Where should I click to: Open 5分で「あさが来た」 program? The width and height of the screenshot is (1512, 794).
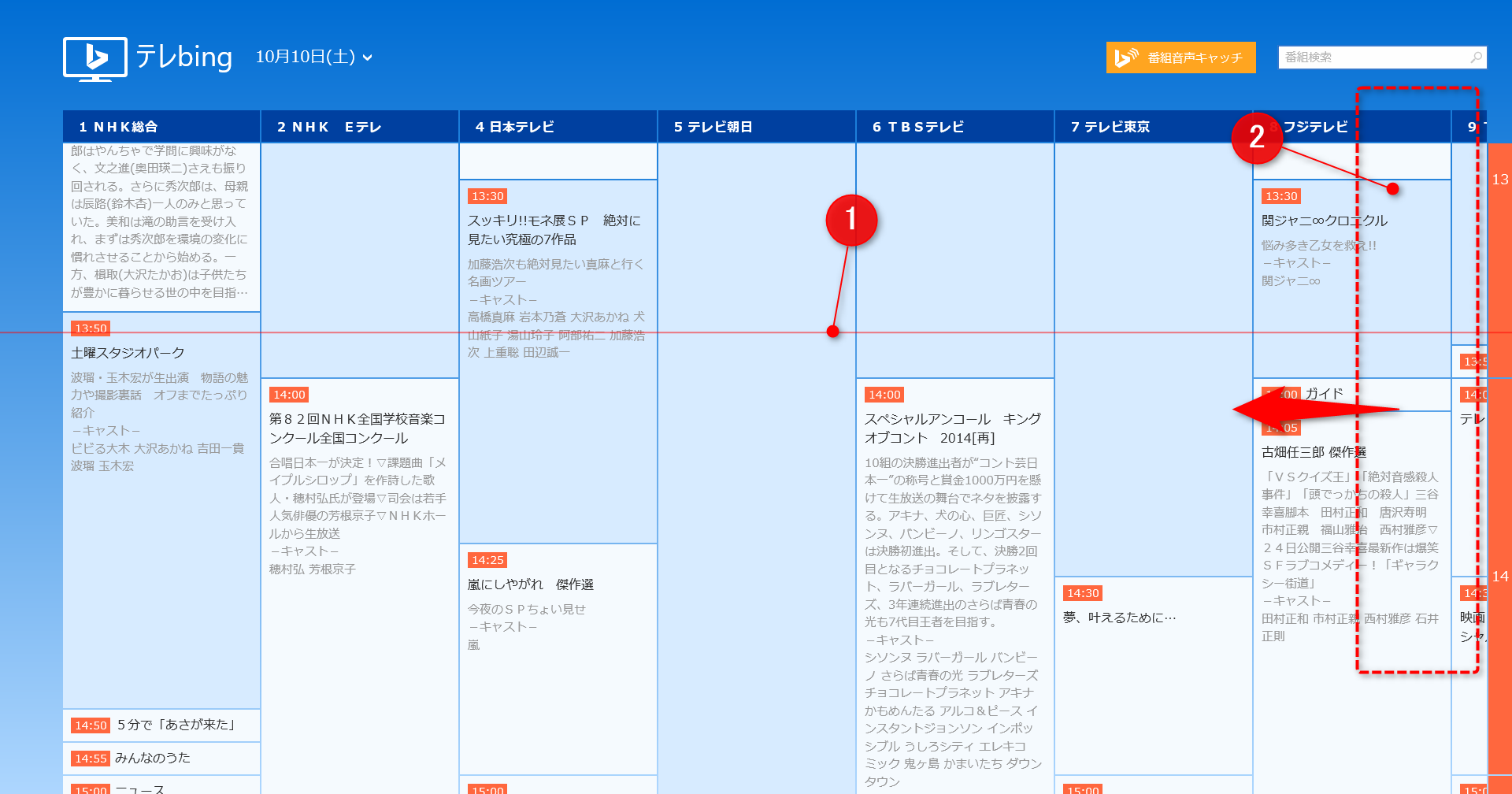coord(176,725)
